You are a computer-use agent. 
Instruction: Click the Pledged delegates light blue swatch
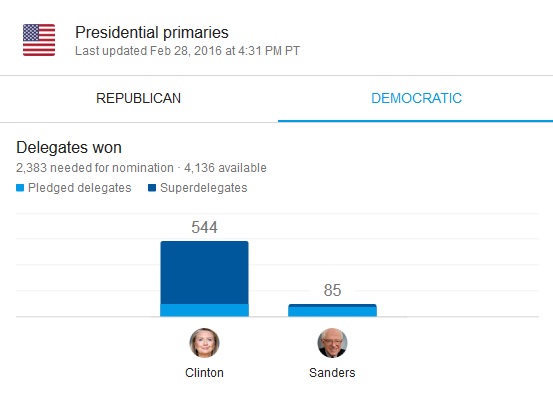click(20, 188)
